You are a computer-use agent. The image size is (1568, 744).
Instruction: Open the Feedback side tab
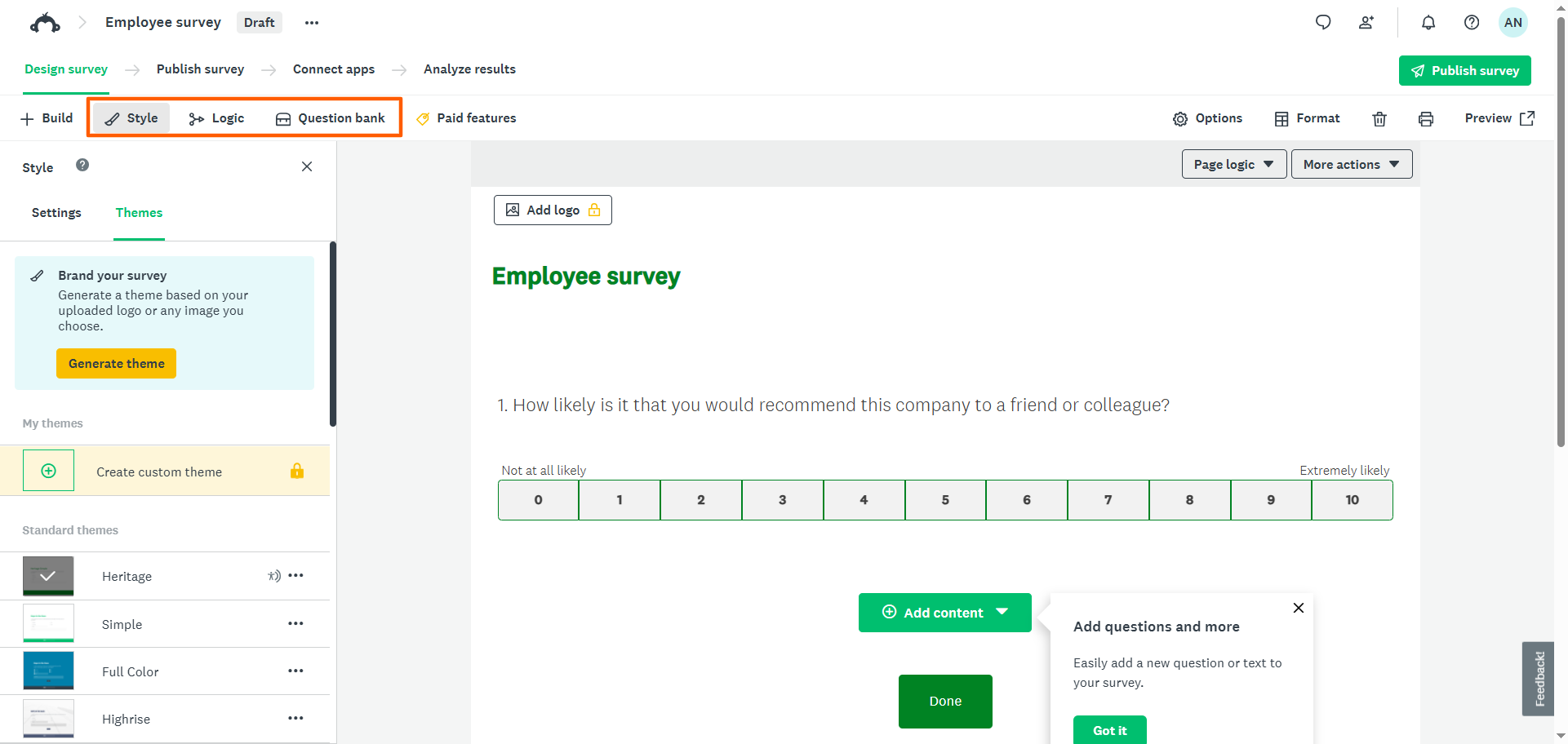coord(1539,679)
